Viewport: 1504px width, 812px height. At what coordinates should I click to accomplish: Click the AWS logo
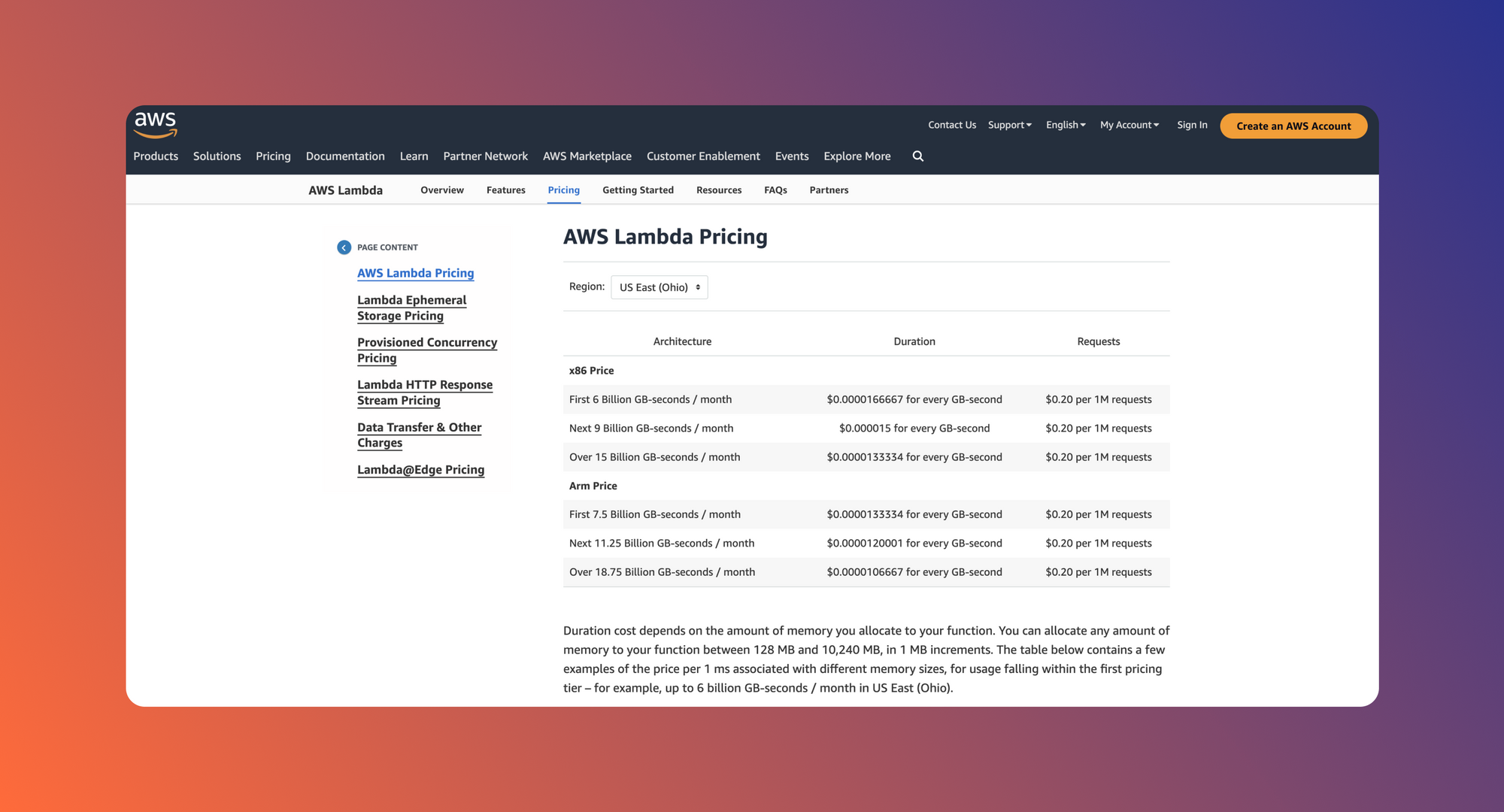(x=156, y=125)
